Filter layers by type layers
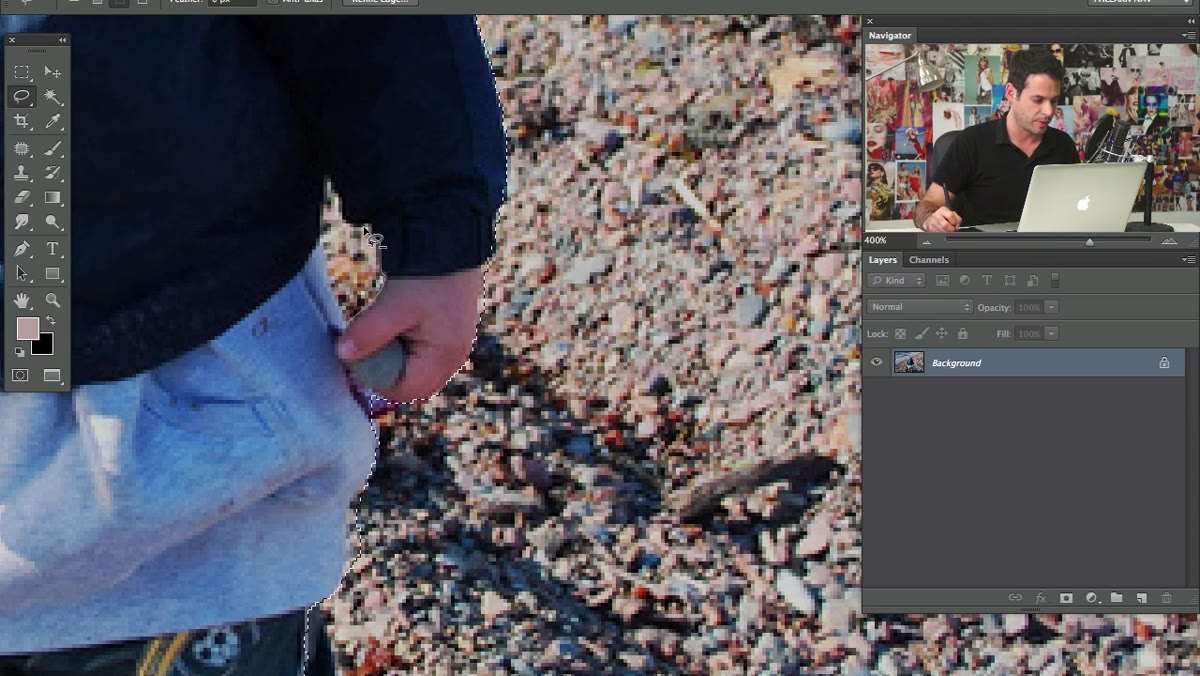Screen dimensions: 1200x676 tap(987, 281)
